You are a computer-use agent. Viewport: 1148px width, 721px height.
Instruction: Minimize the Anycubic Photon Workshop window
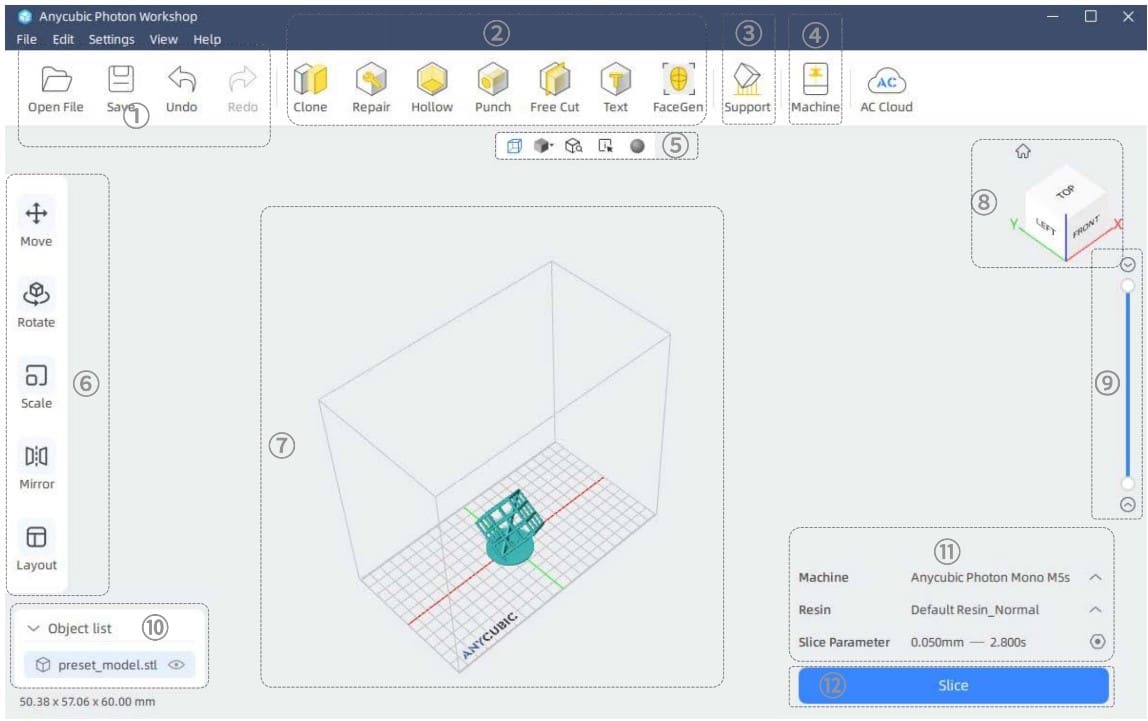[x=1053, y=16]
